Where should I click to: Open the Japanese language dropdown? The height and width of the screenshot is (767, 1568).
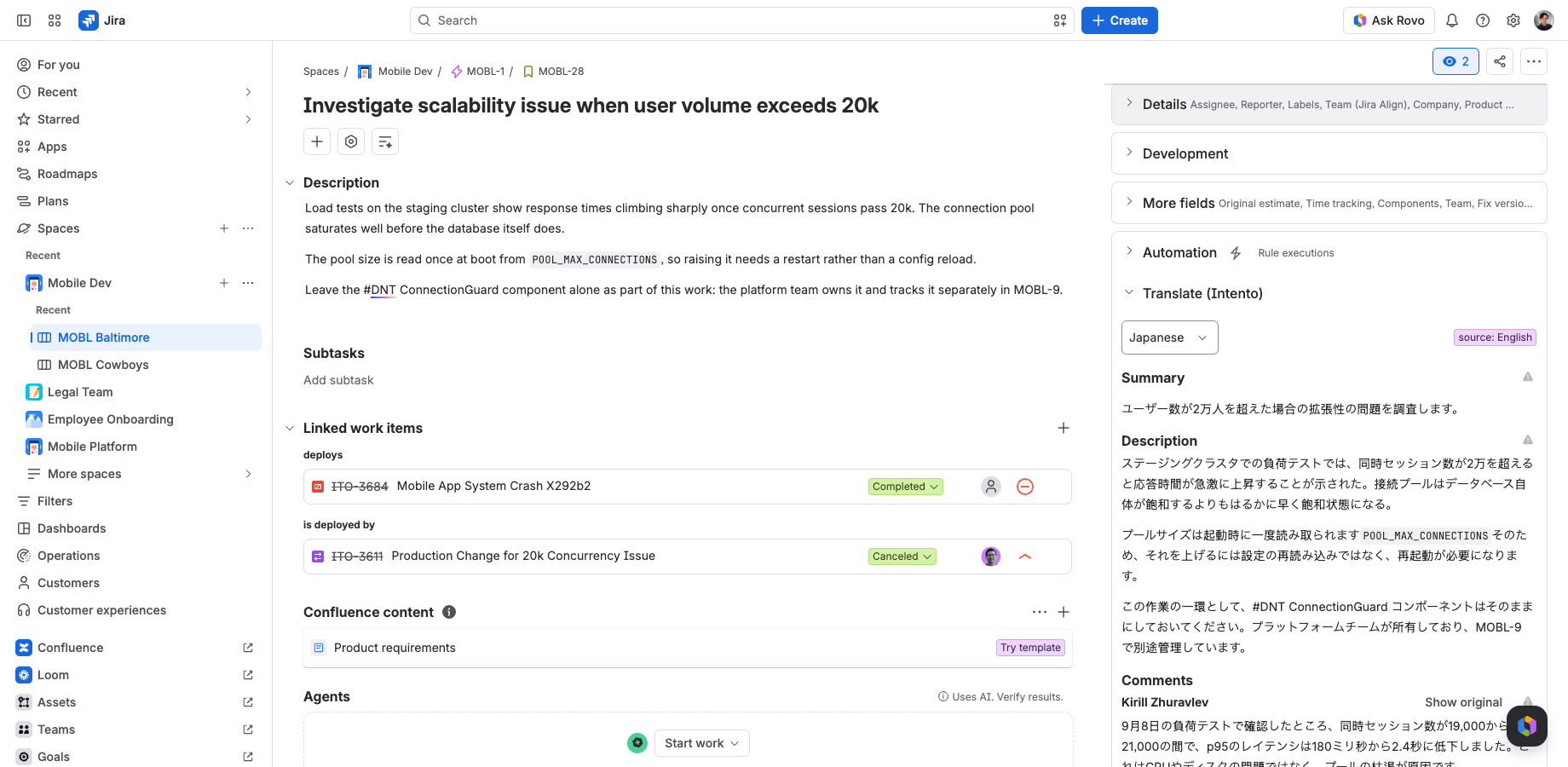[1169, 337]
